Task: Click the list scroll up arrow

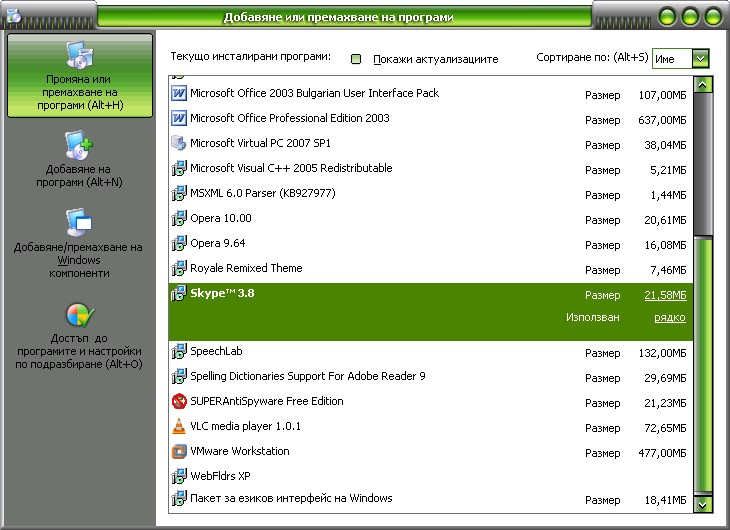Action: point(703,85)
